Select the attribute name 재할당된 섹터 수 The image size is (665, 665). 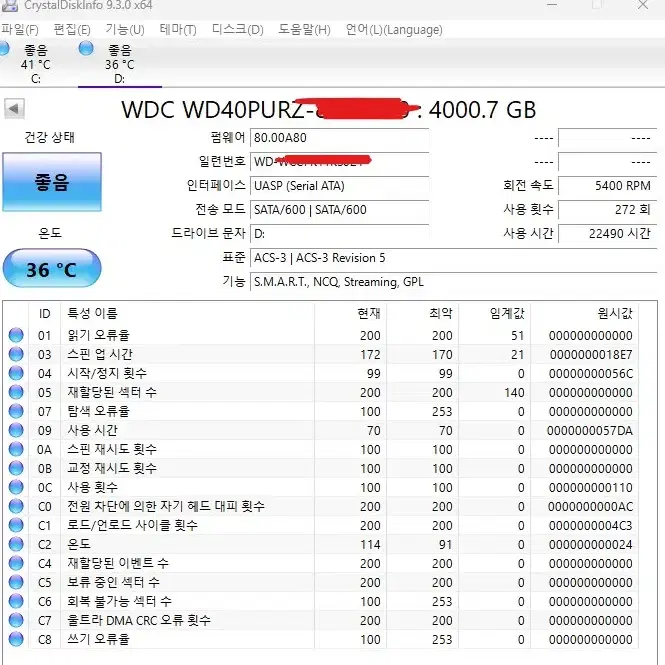tap(112, 392)
